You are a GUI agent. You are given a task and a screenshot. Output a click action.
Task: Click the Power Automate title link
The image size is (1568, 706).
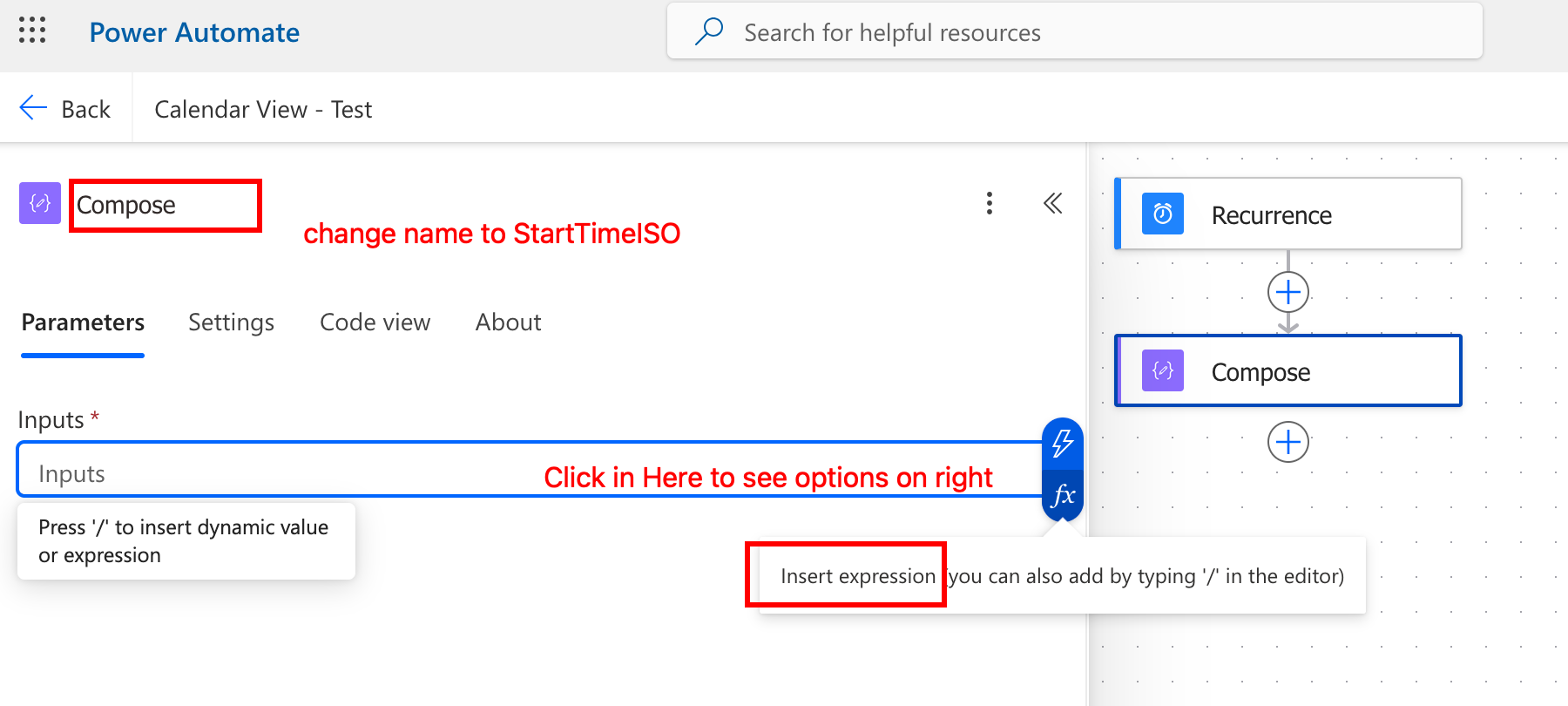(x=194, y=32)
